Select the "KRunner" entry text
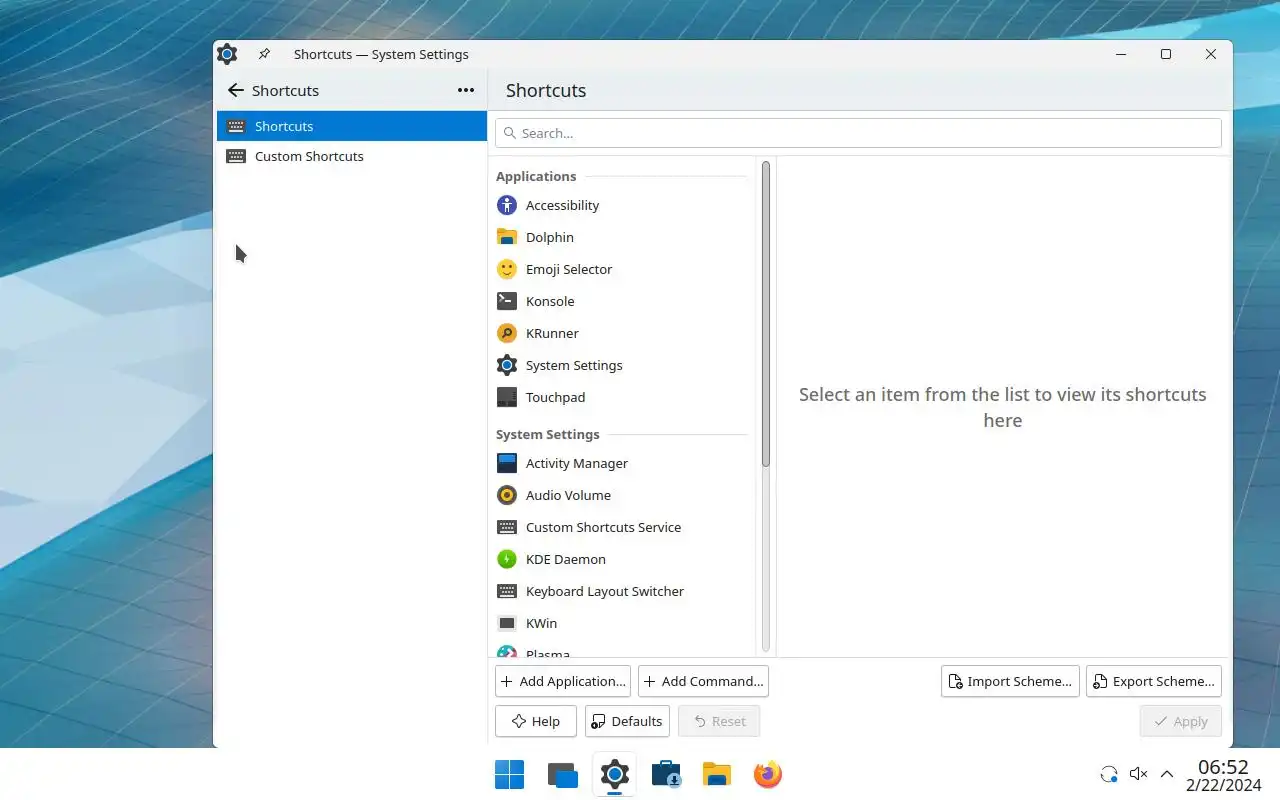1280x800 pixels. 552,333
